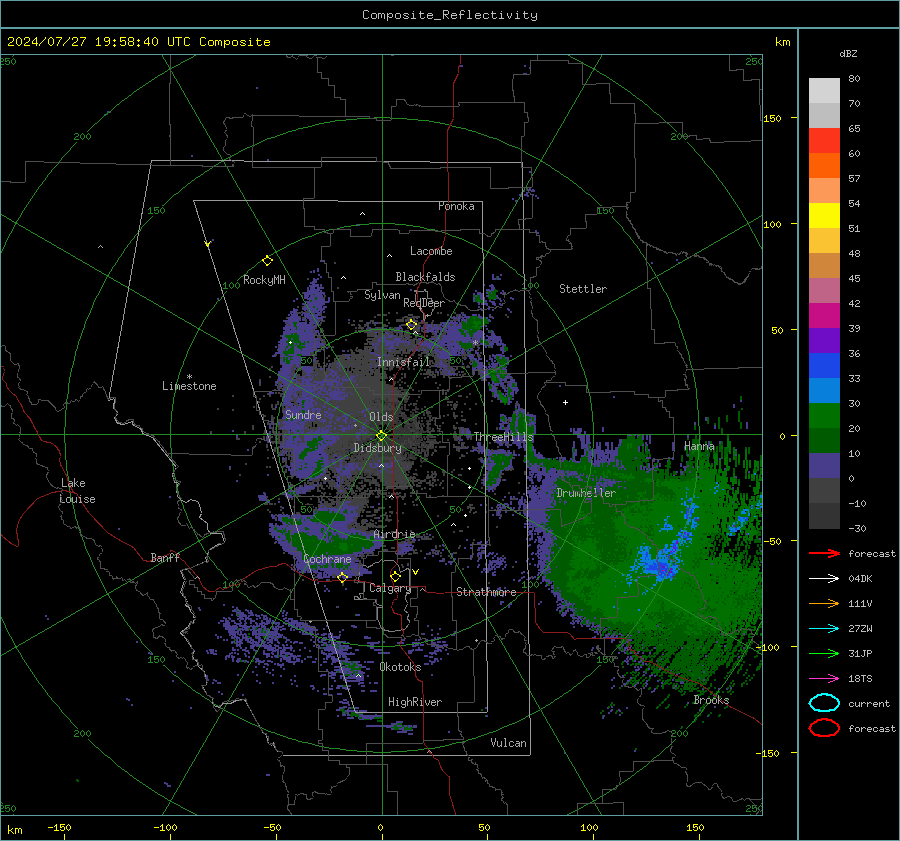900x841 pixels.
Task: Click the yellow diamond marker near RockyMH
Action: (267, 261)
